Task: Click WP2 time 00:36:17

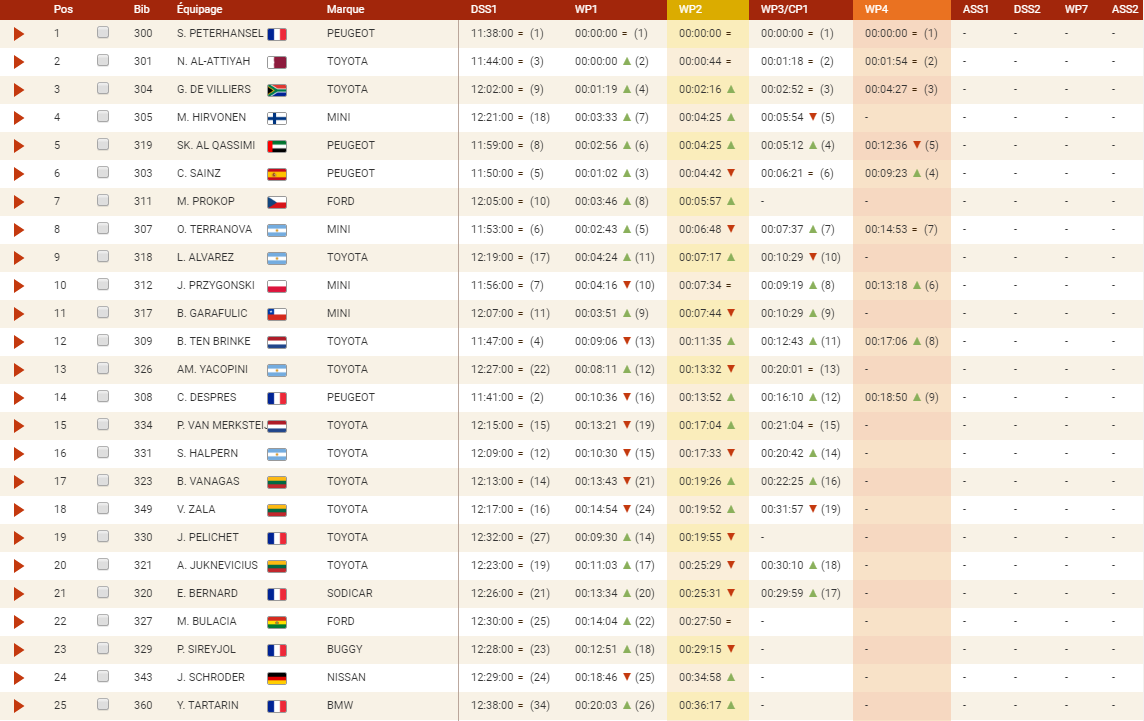Action: pyautogui.click(x=700, y=706)
